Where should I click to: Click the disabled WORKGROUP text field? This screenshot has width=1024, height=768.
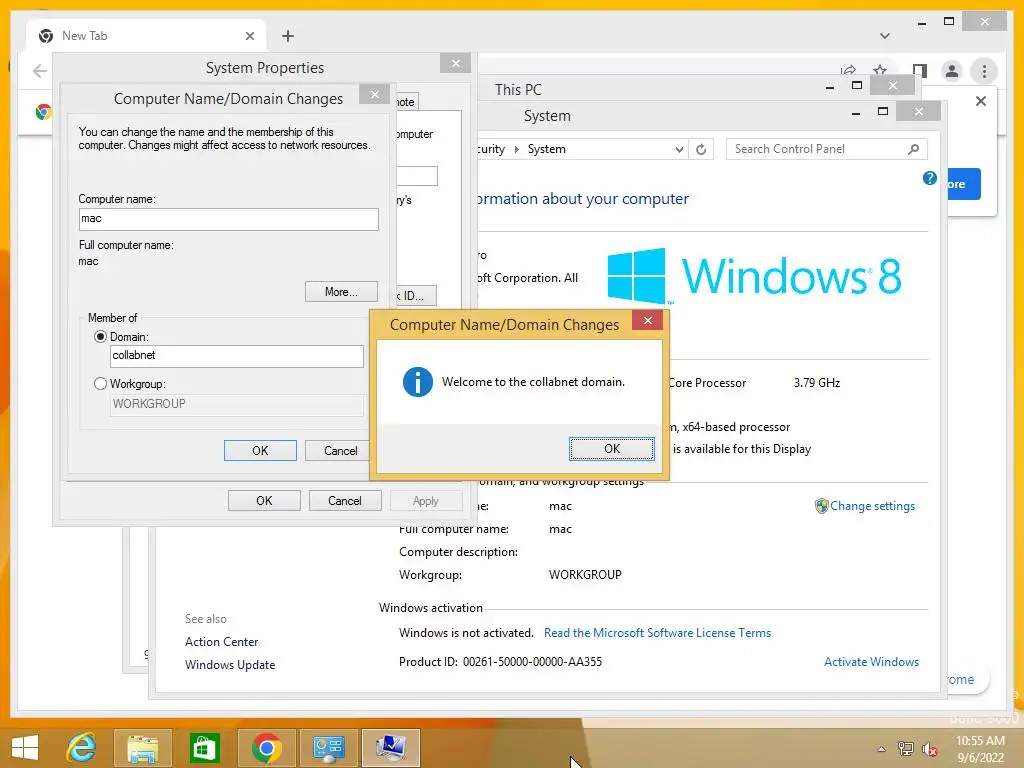tap(236, 404)
